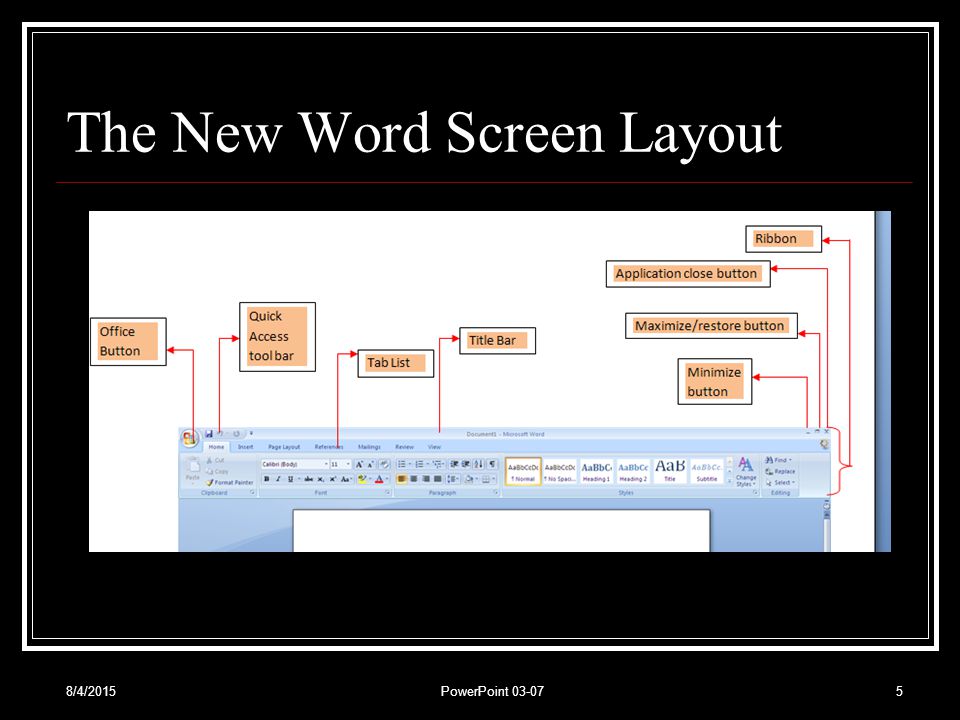
Task: Open the Paragraph group dialog launcher
Action: click(496, 492)
